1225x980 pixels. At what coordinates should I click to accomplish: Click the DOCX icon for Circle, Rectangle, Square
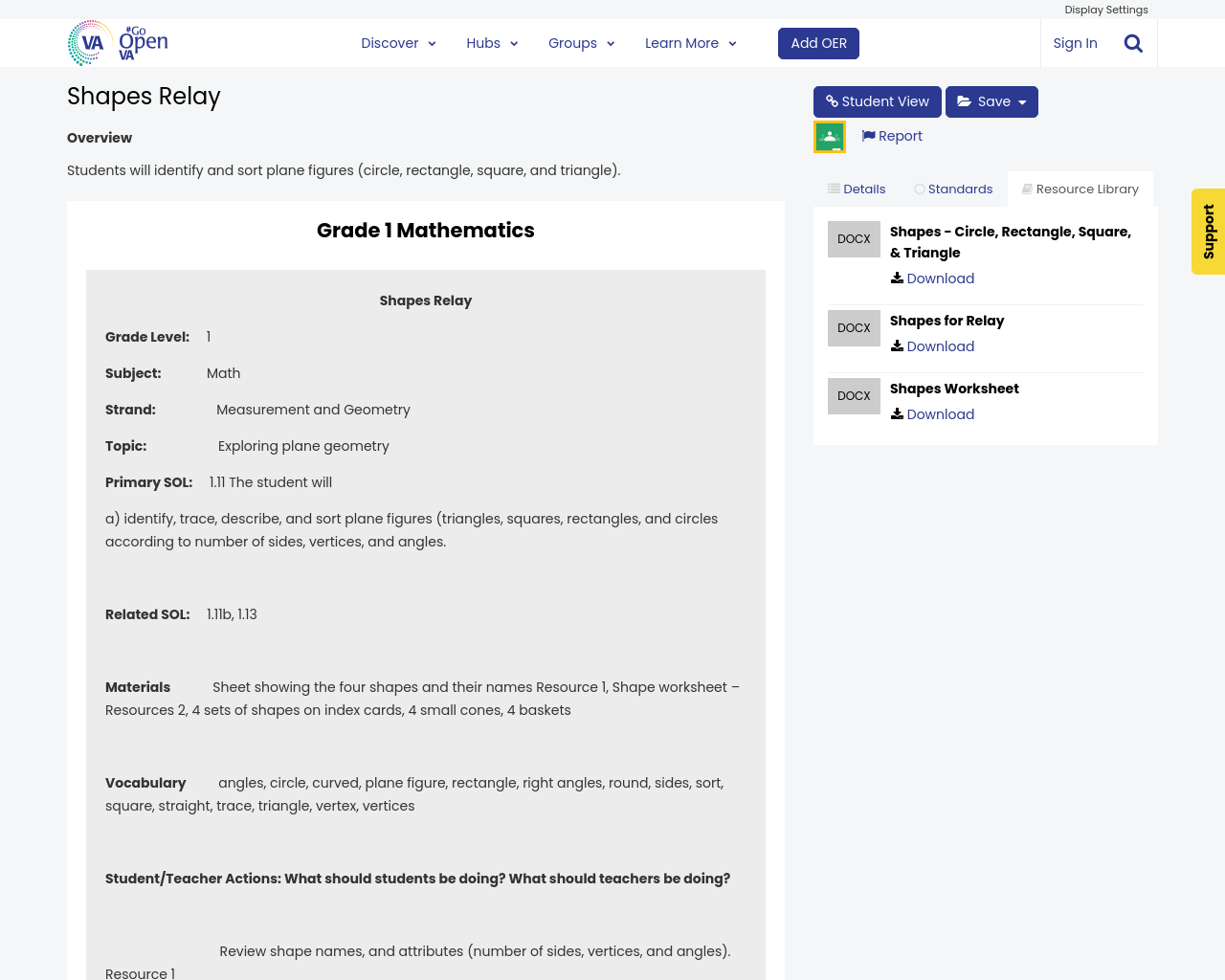[854, 239]
